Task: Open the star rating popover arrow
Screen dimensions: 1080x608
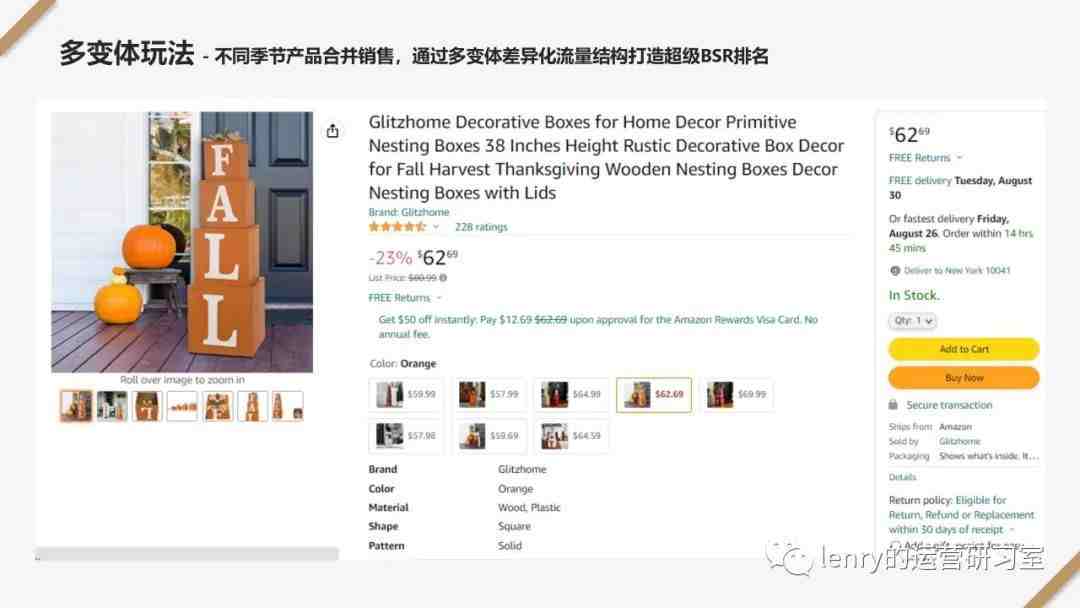Action: [x=435, y=227]
